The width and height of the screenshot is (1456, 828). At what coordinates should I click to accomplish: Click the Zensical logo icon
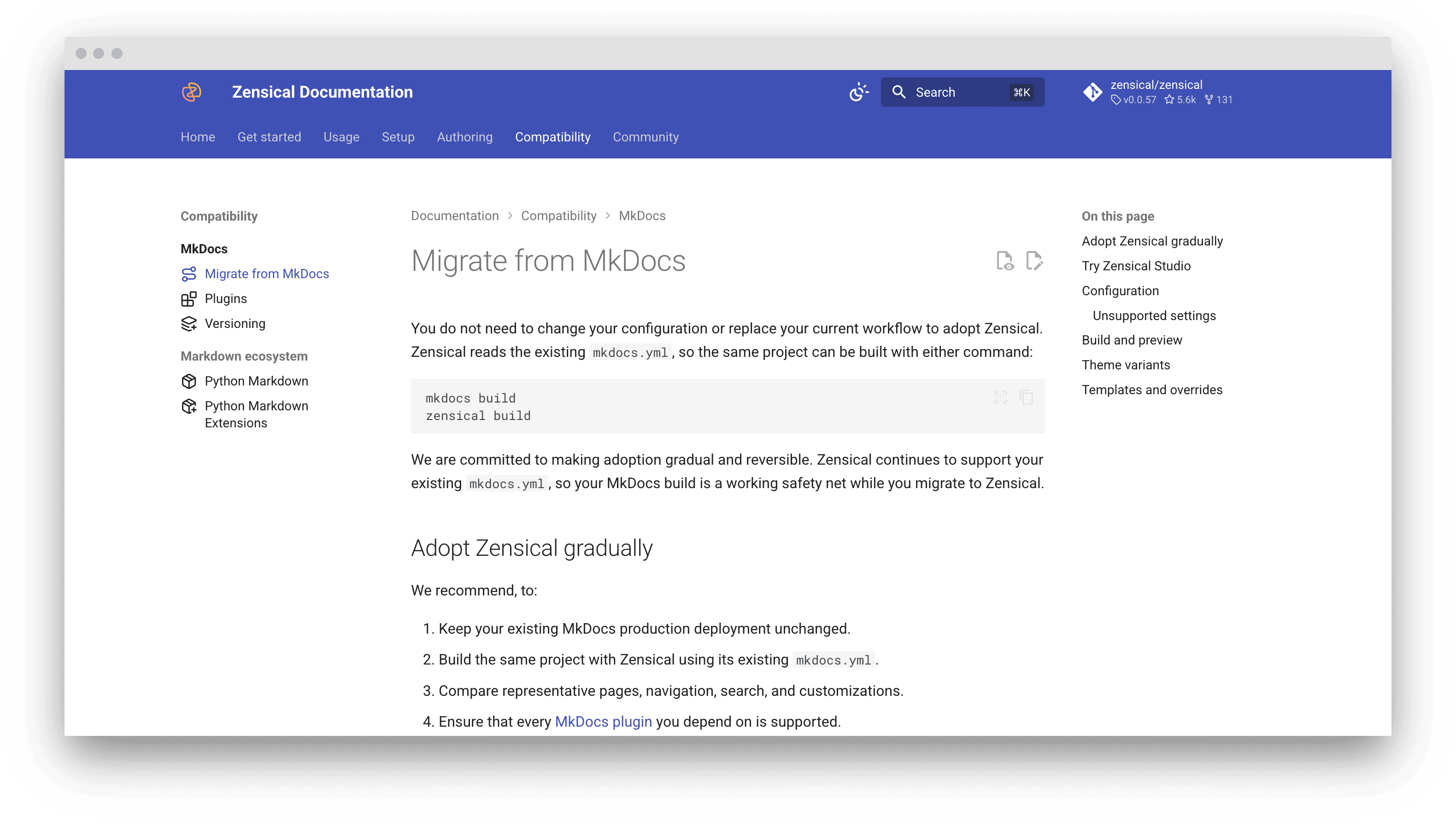191,92
